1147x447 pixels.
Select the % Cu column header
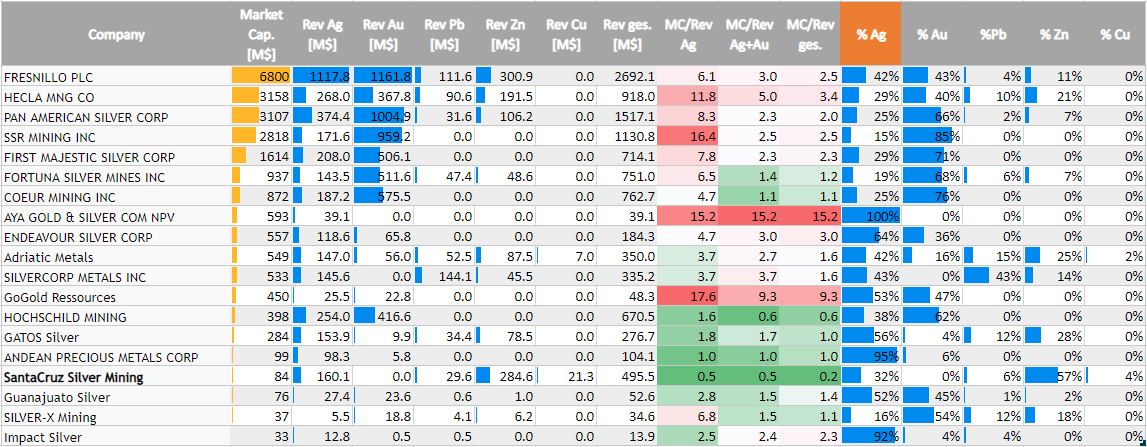pyautogui.click(x=1114, y=34)
